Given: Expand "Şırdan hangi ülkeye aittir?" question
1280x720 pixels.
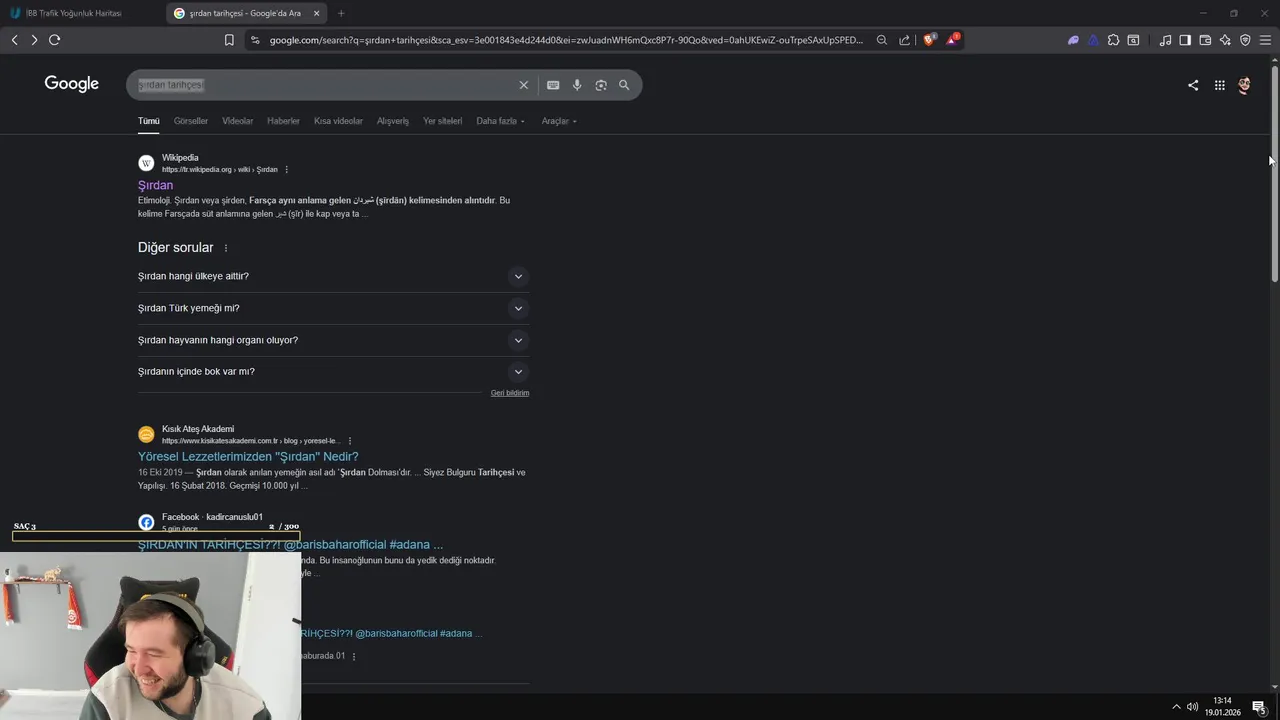Looking at the screenshot, I should click(x=333, y=276).
